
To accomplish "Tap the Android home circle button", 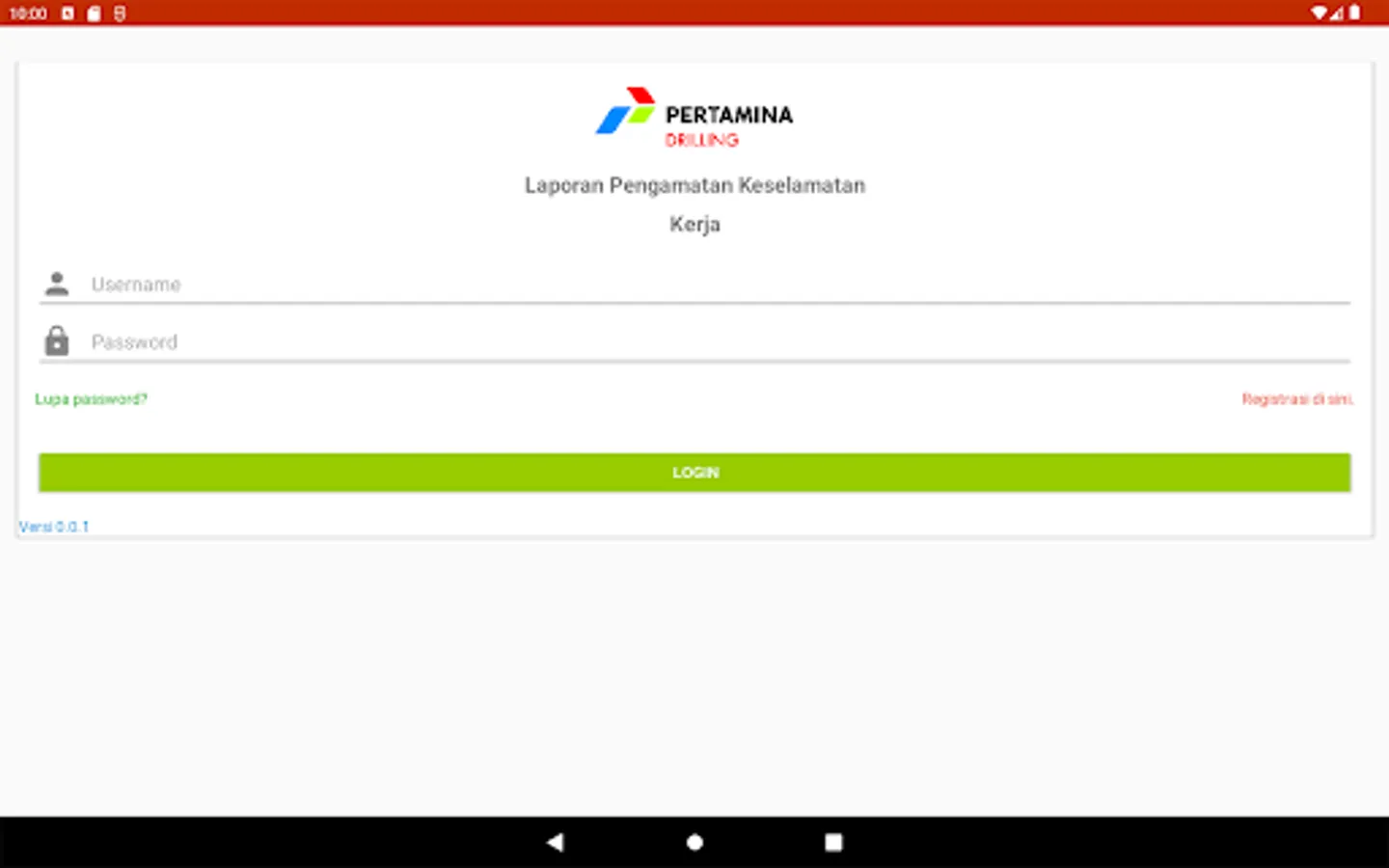I will pyautogui.click(x=694, y=842).
